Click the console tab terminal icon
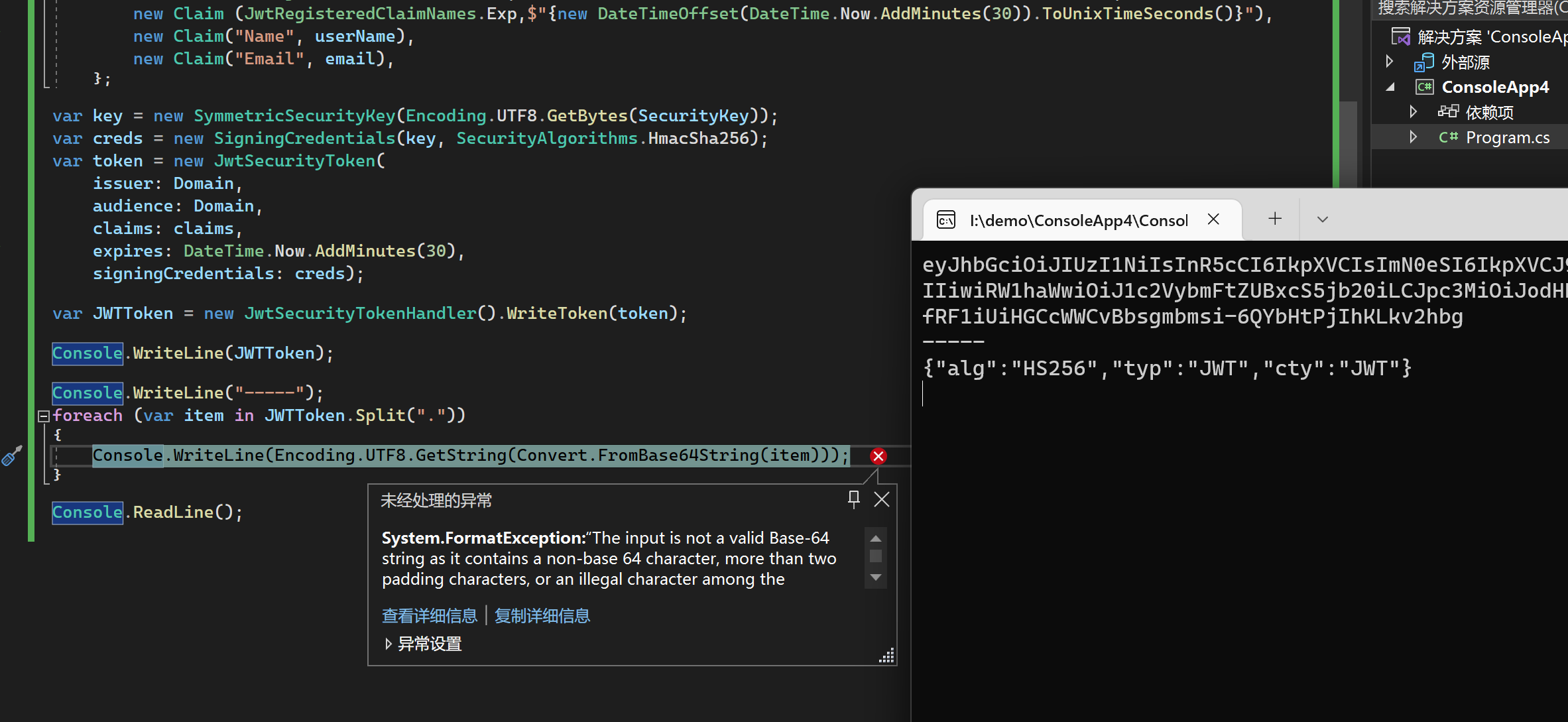This screenshot has width=1568, height=722. [946, 220]
